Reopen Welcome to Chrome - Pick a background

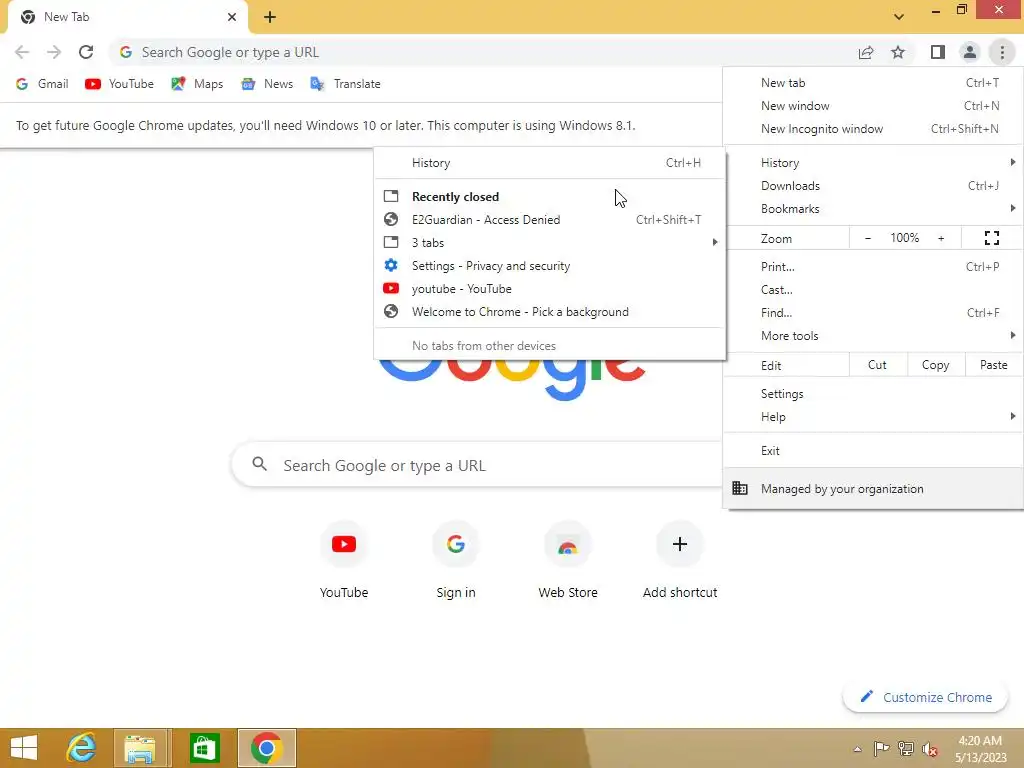point(550,312)
